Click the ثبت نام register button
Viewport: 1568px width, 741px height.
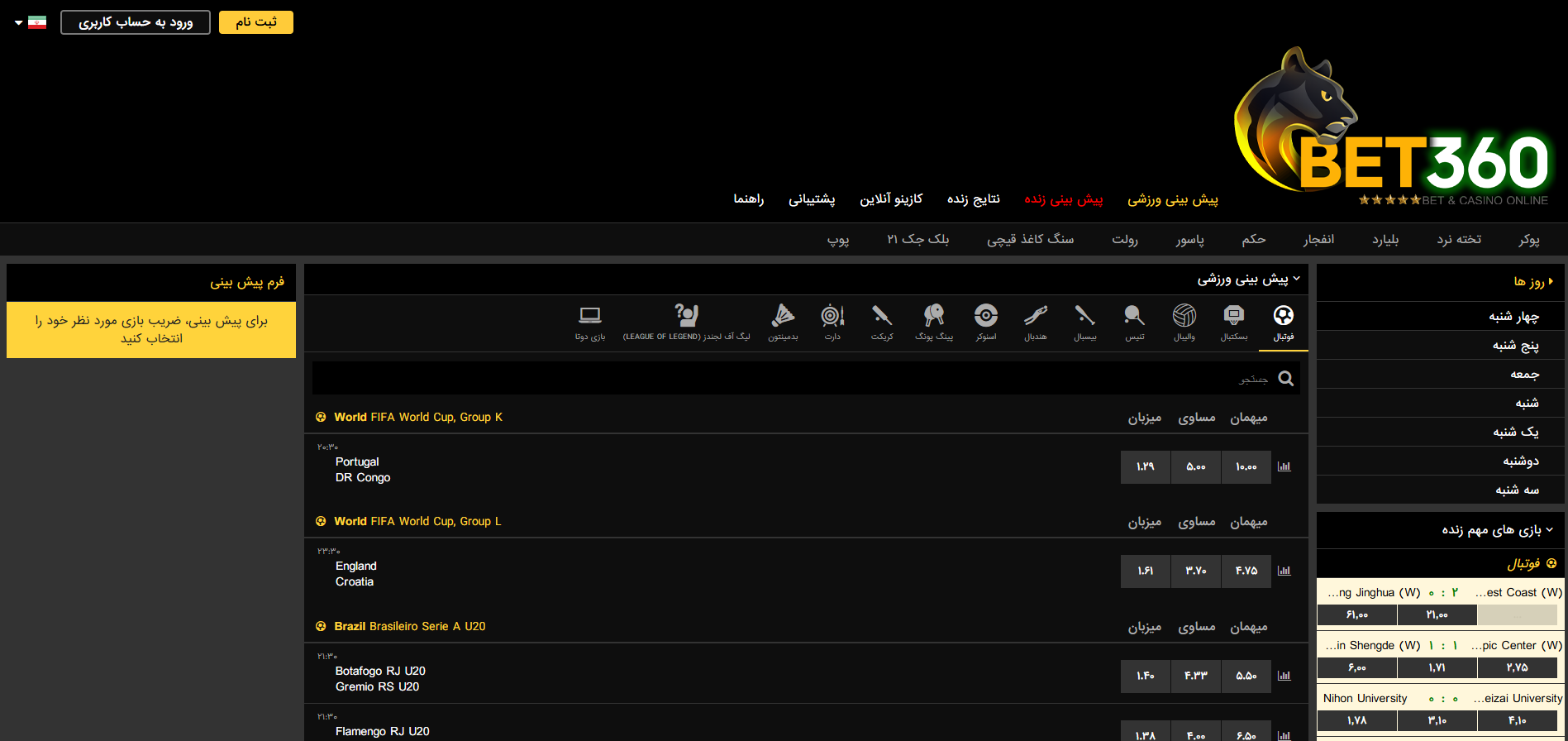256,22
